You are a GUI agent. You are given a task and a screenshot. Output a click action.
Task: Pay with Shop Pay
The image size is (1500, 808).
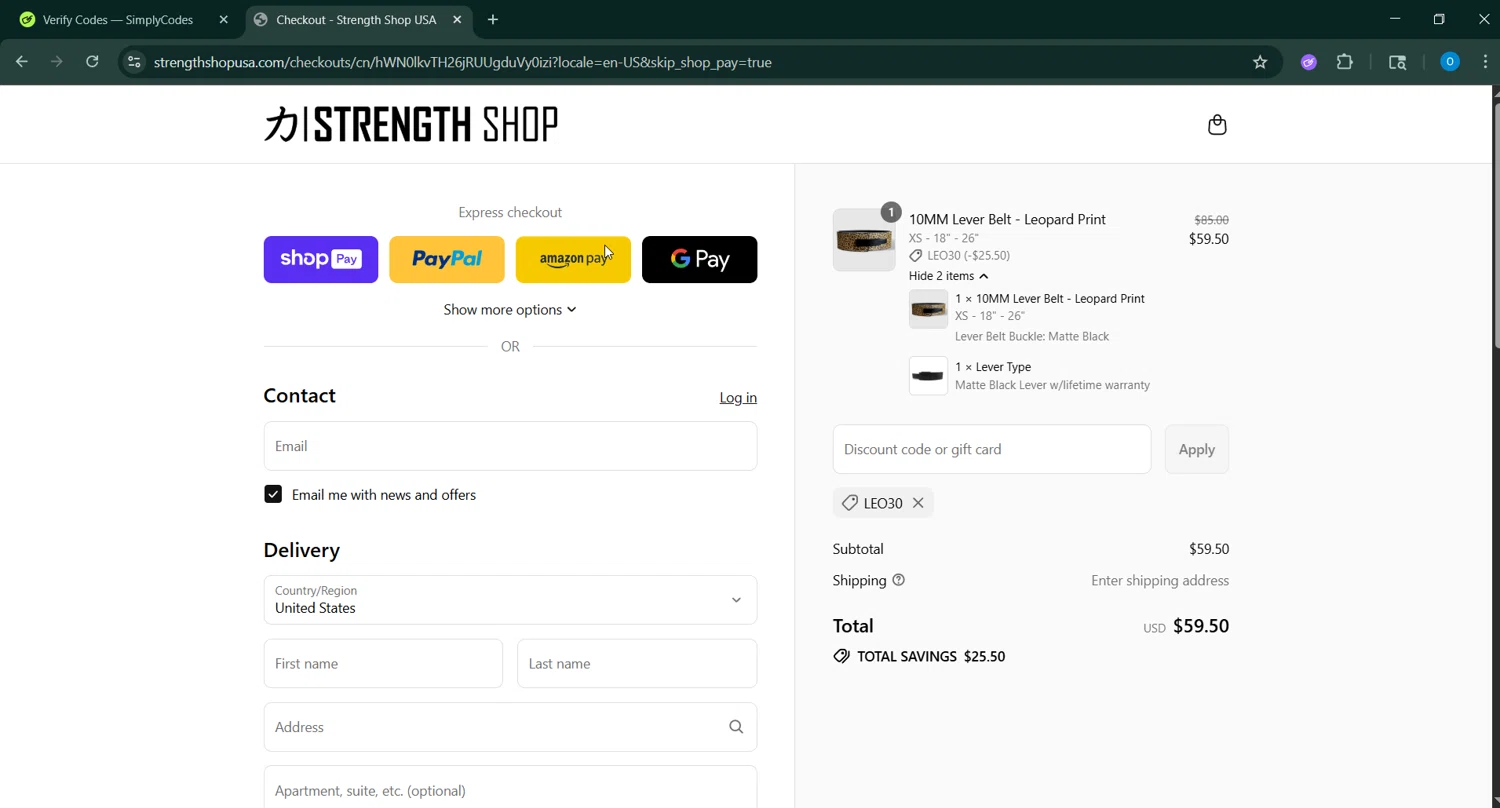321,259
